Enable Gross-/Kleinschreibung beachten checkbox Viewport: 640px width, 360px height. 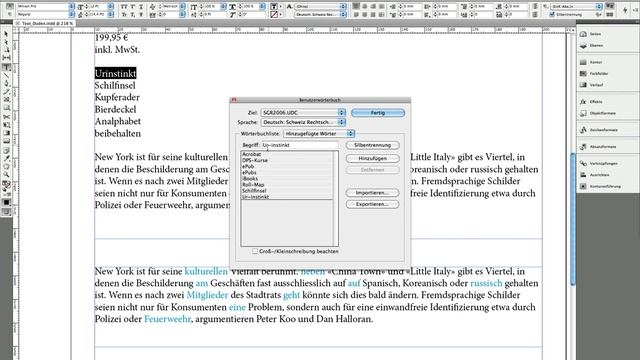coord(255,251)
